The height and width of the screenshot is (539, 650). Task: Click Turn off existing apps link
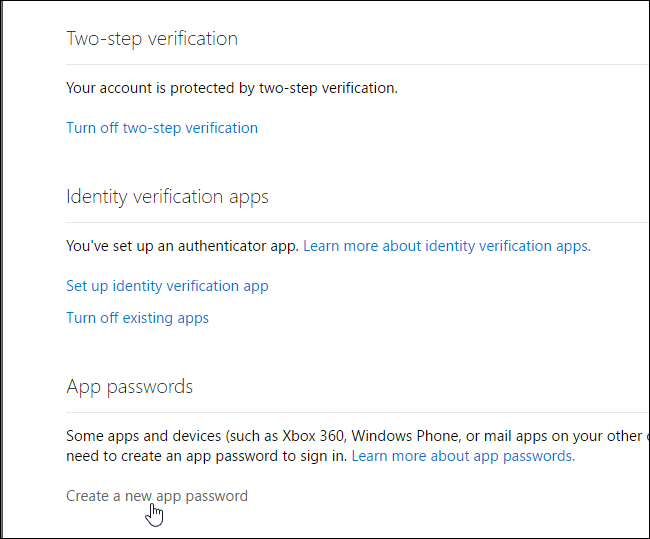[x=137, y=318]
